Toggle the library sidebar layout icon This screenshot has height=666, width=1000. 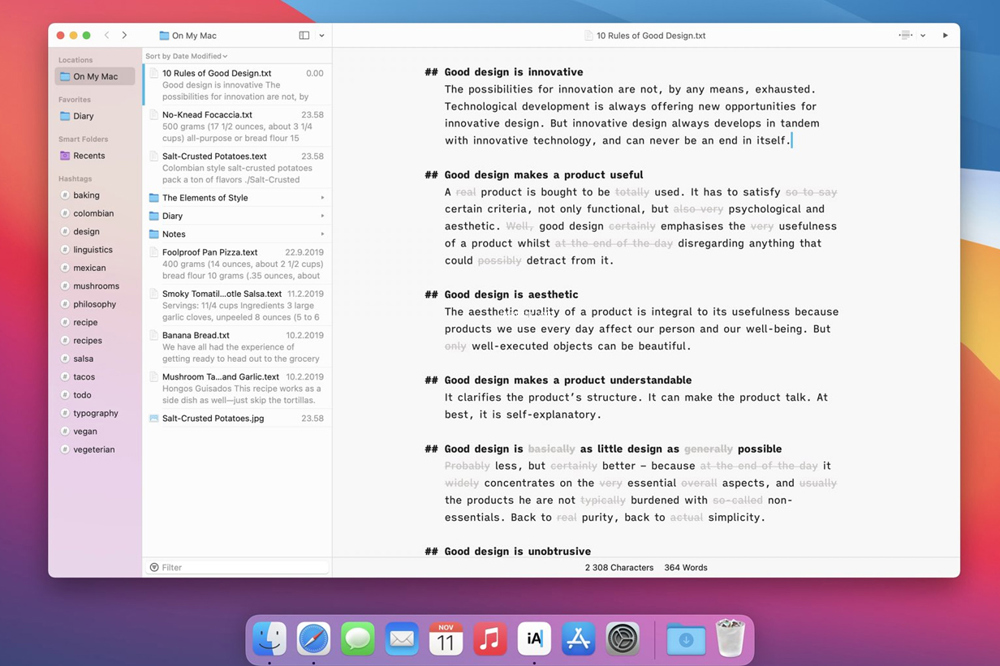[304, 35]
